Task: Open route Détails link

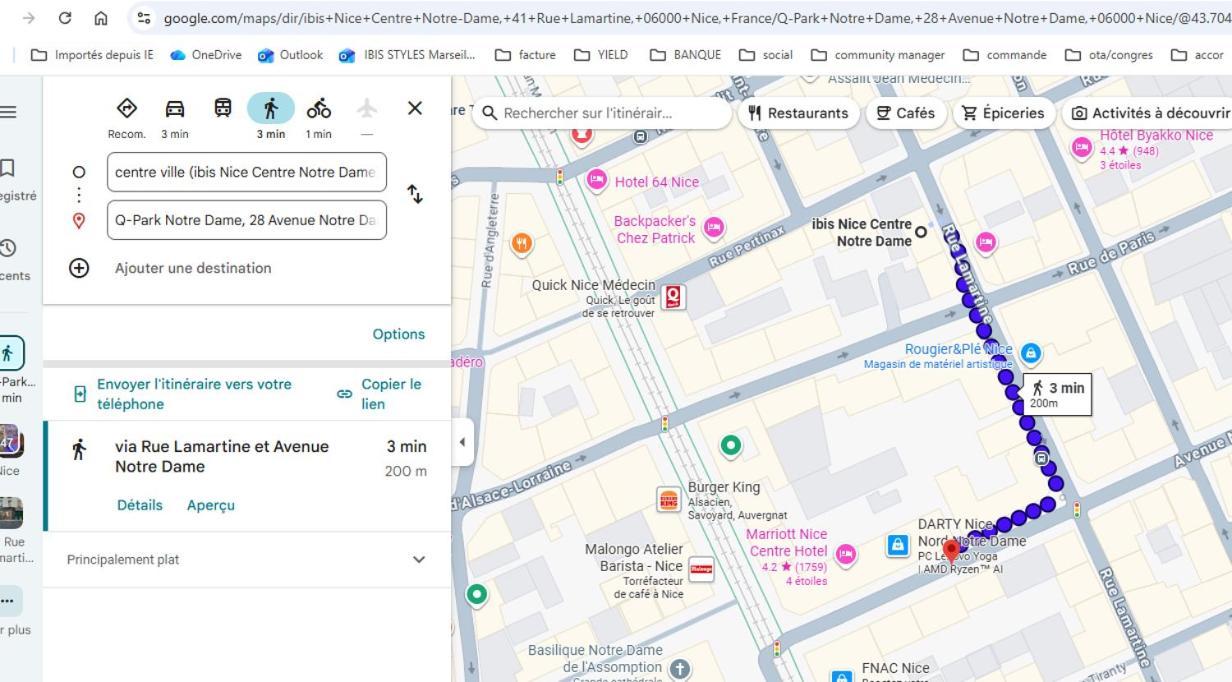Action: pos(139,505)
